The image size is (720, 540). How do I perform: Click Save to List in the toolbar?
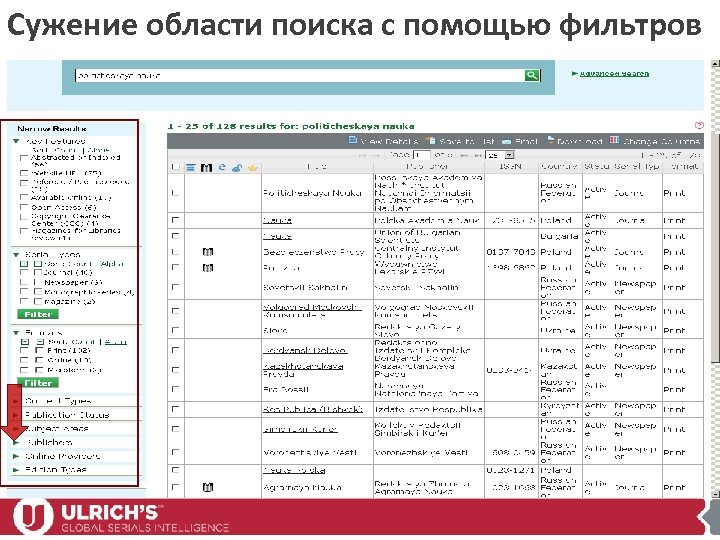coord(460,141)
